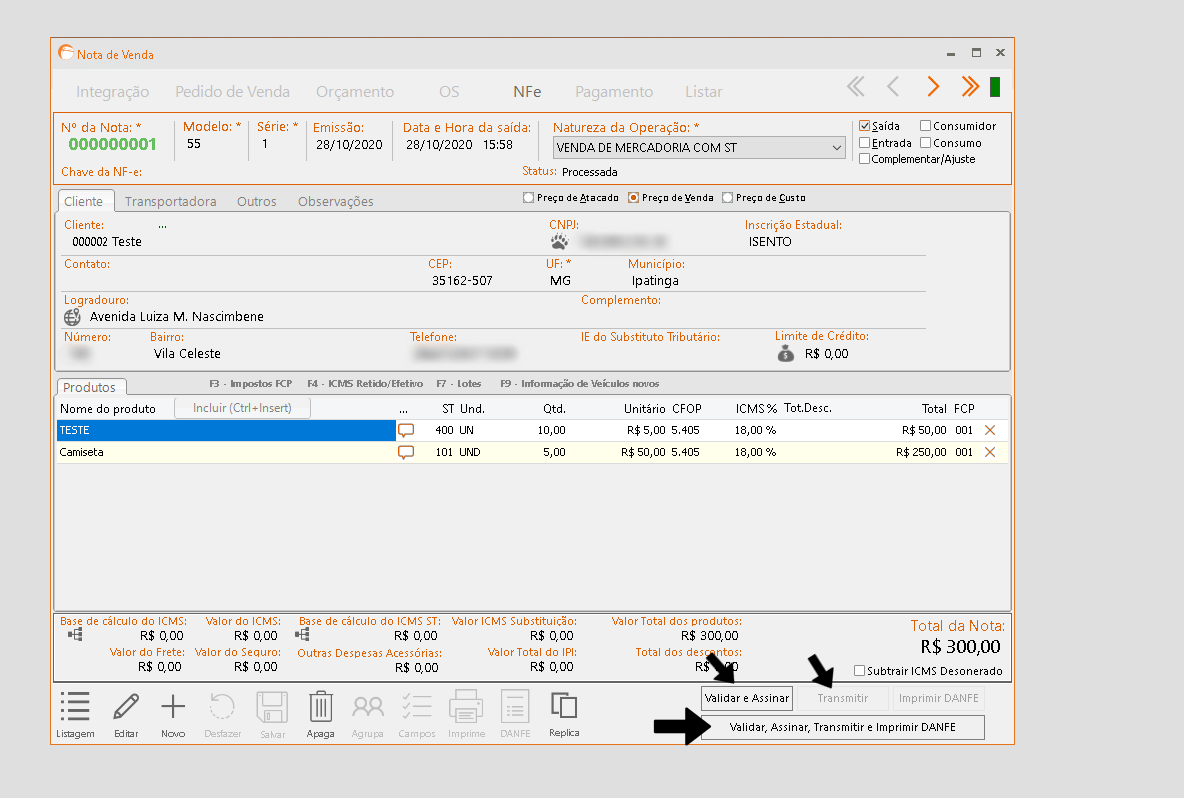Click the CNPJ paw lookup icon

coord(560,242)
